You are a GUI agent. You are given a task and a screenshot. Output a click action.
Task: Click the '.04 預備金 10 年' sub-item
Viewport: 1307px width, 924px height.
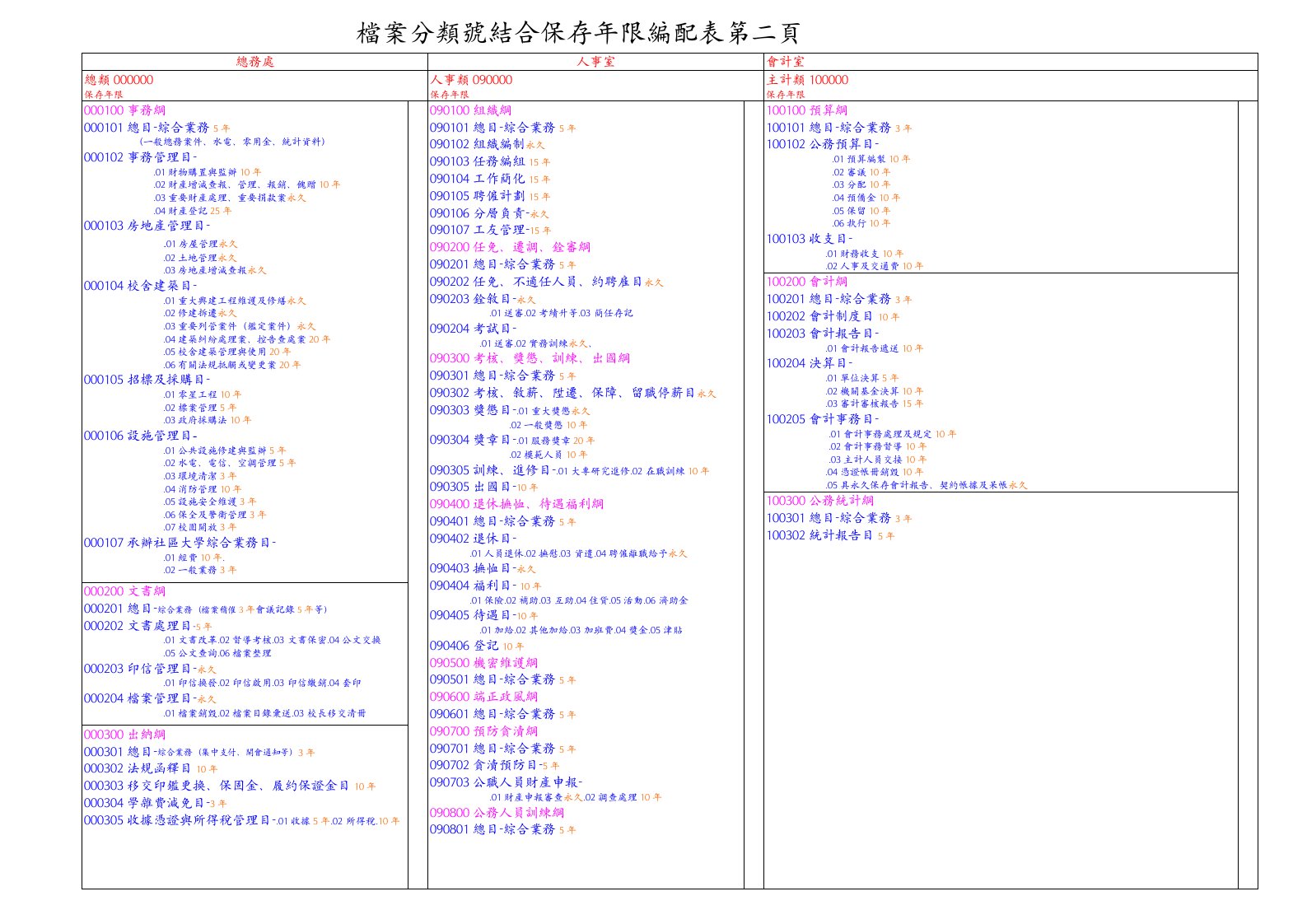pos(866,198)
